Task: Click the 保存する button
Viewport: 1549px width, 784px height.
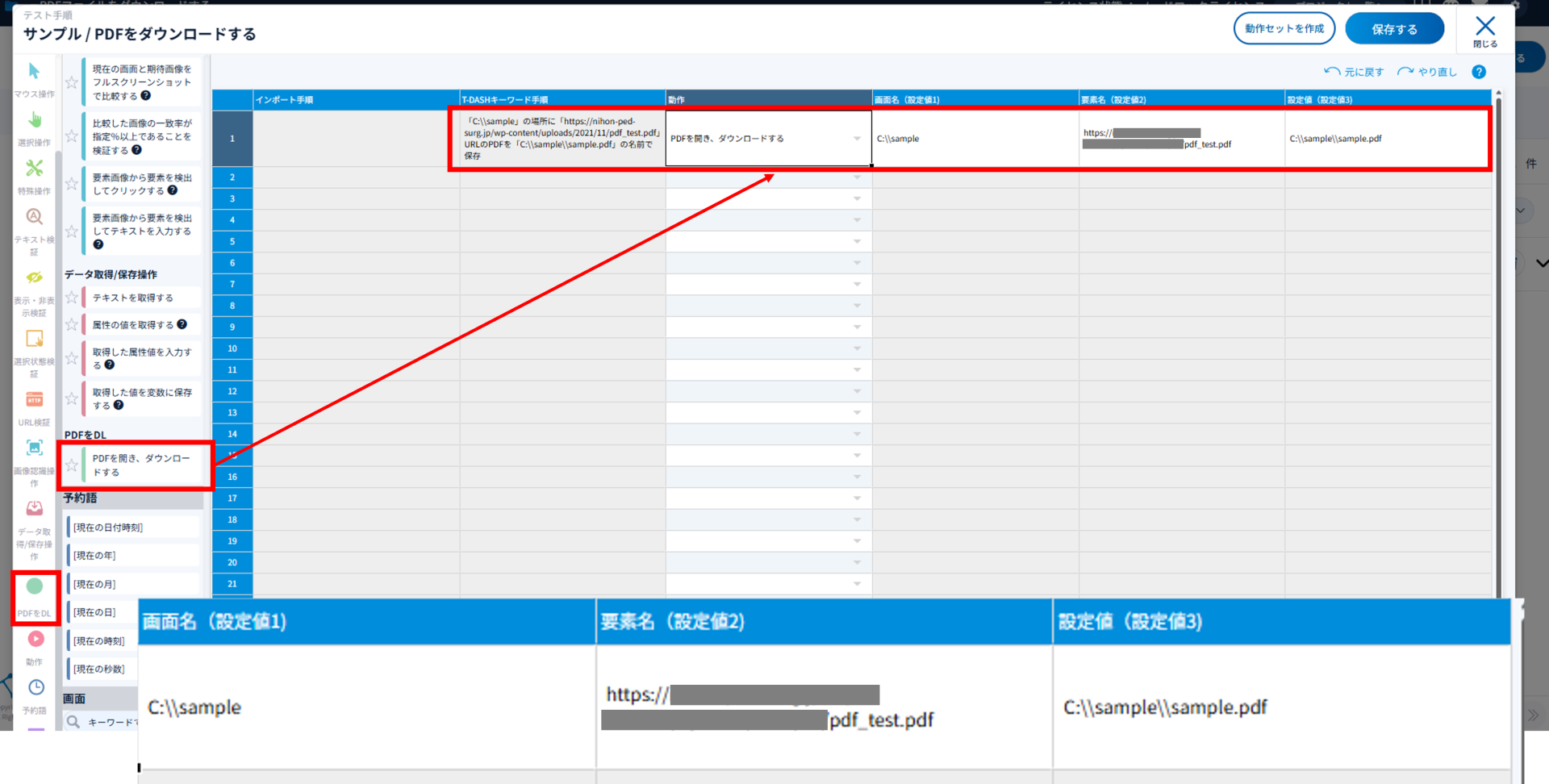Action: click(x=1394, y=29)
